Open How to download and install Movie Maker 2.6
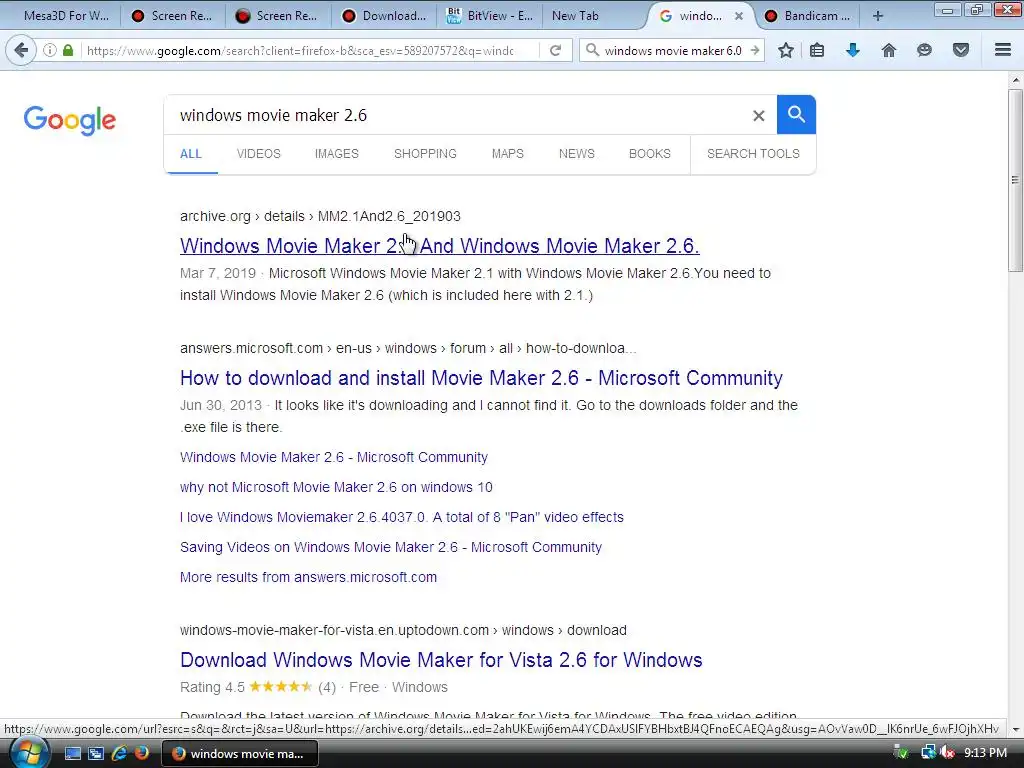Screen dimensions: 1024x768 [481, 378]
